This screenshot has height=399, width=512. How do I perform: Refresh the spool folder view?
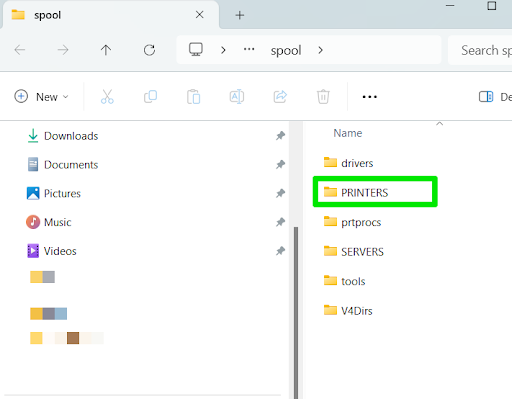(149, 50)
